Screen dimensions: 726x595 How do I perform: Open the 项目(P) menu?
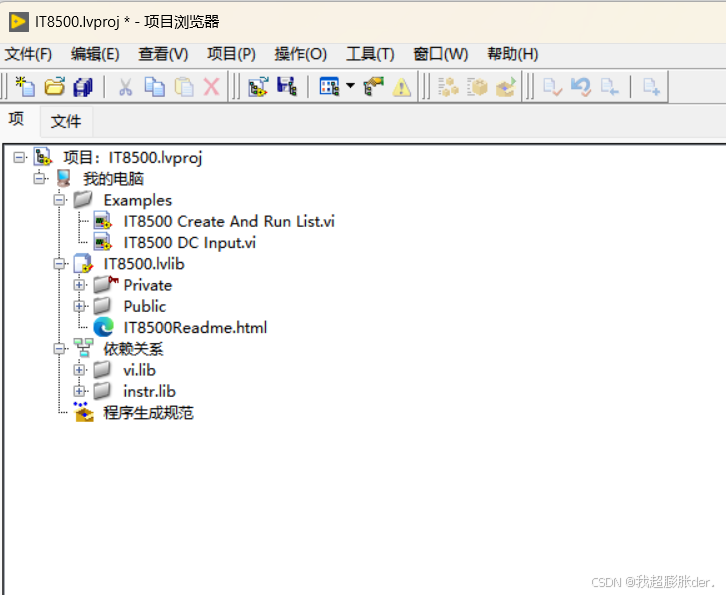tap(231, 54)
